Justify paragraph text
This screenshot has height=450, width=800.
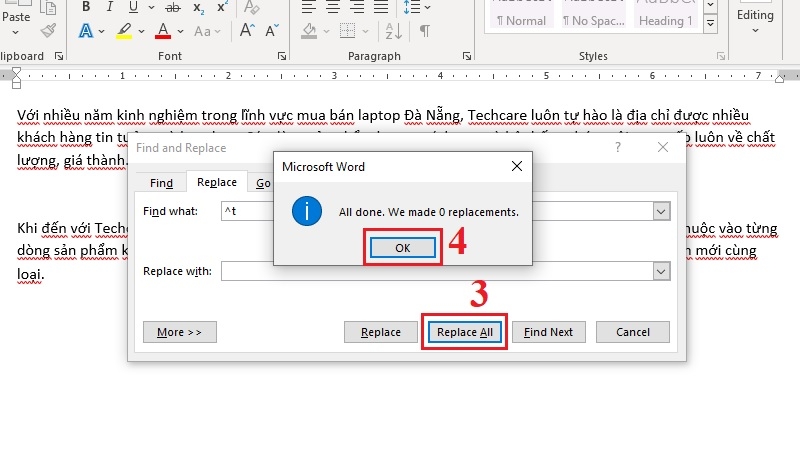(x=381, y=7)
